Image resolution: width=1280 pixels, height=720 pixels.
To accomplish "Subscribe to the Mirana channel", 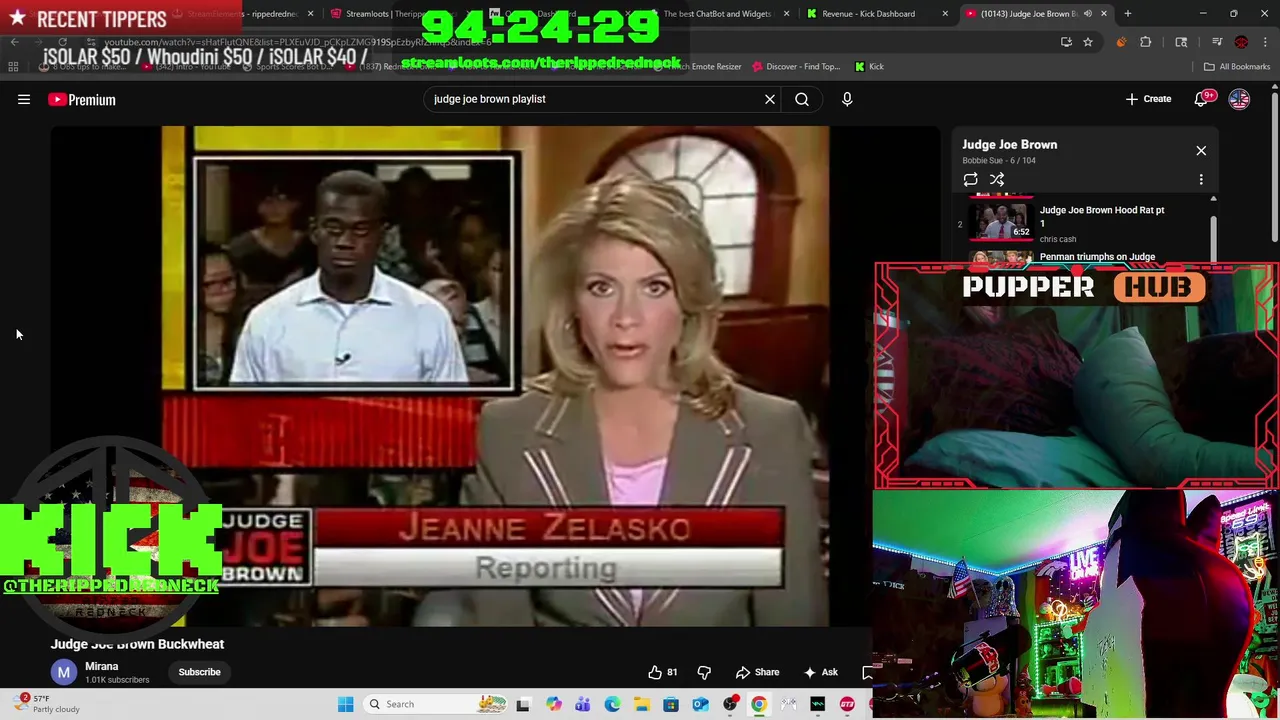I will tap(199, 672).
